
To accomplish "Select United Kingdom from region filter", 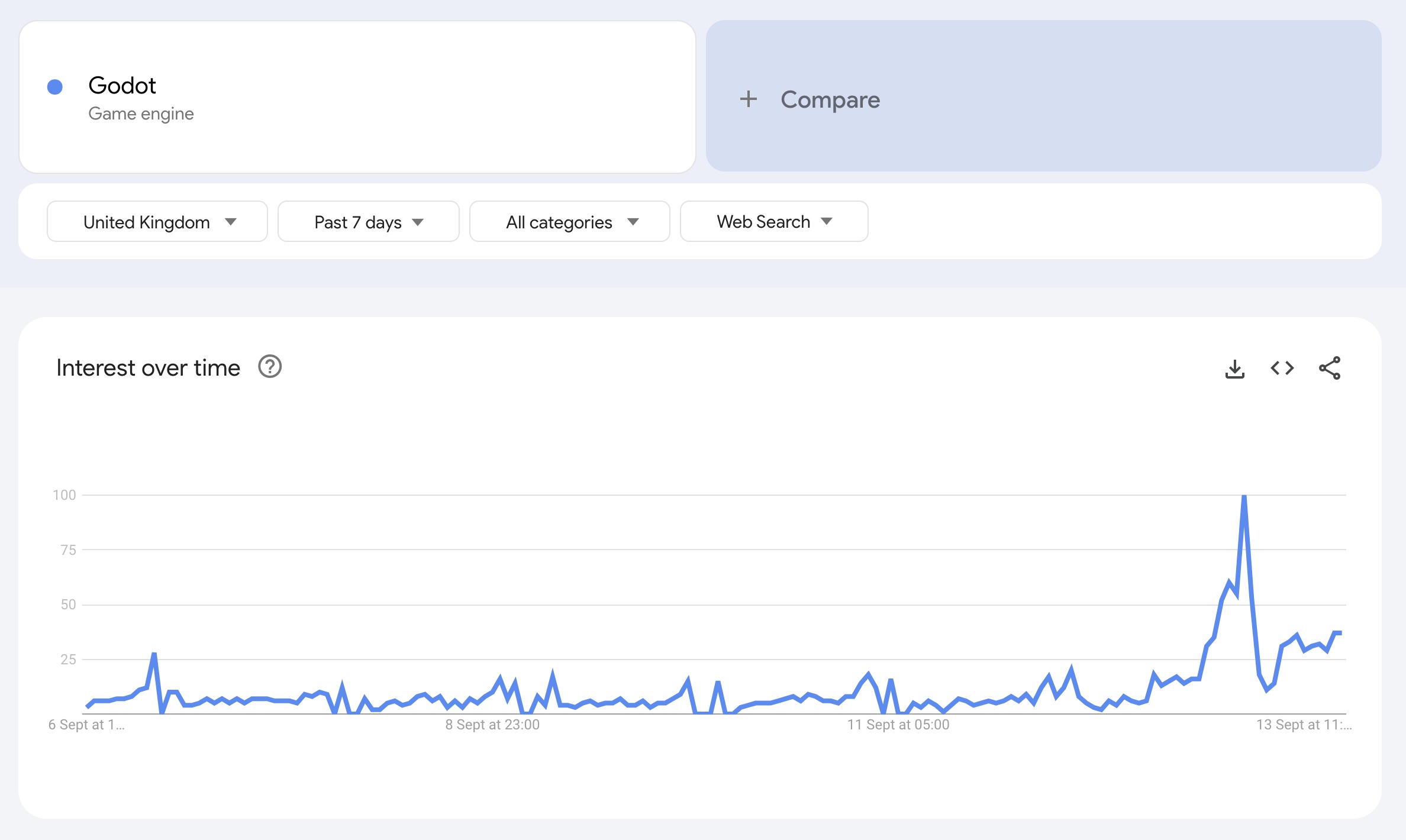I will click(156, 221).
